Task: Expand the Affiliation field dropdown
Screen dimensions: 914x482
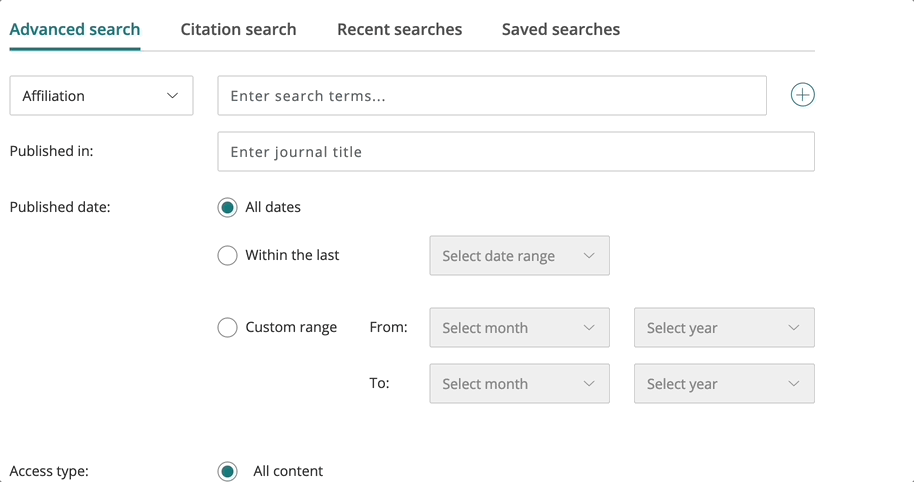Action: 101,96
